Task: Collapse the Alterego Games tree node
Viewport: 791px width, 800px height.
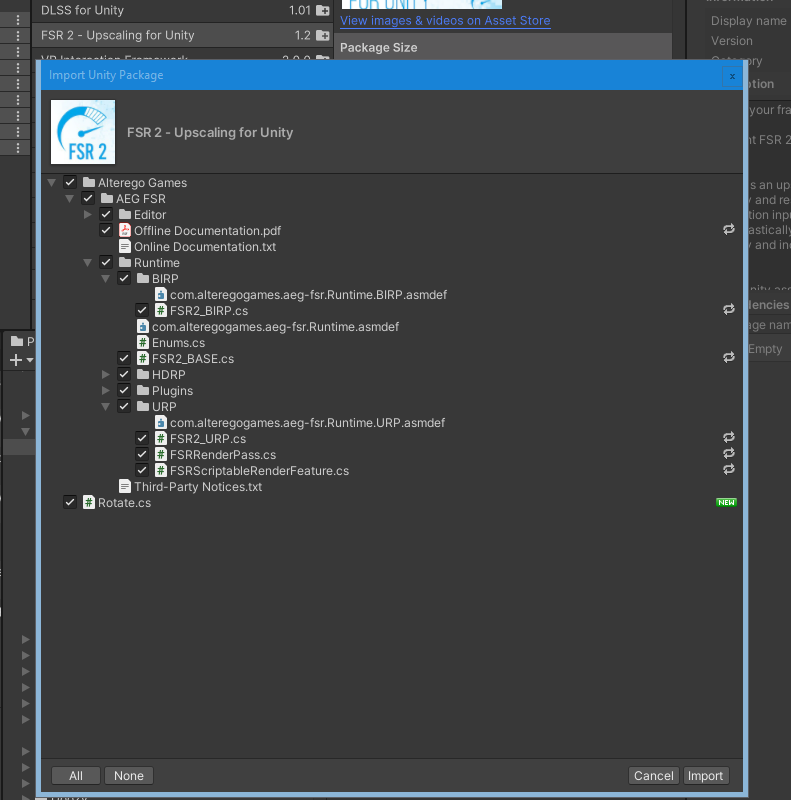Action: 52,182
